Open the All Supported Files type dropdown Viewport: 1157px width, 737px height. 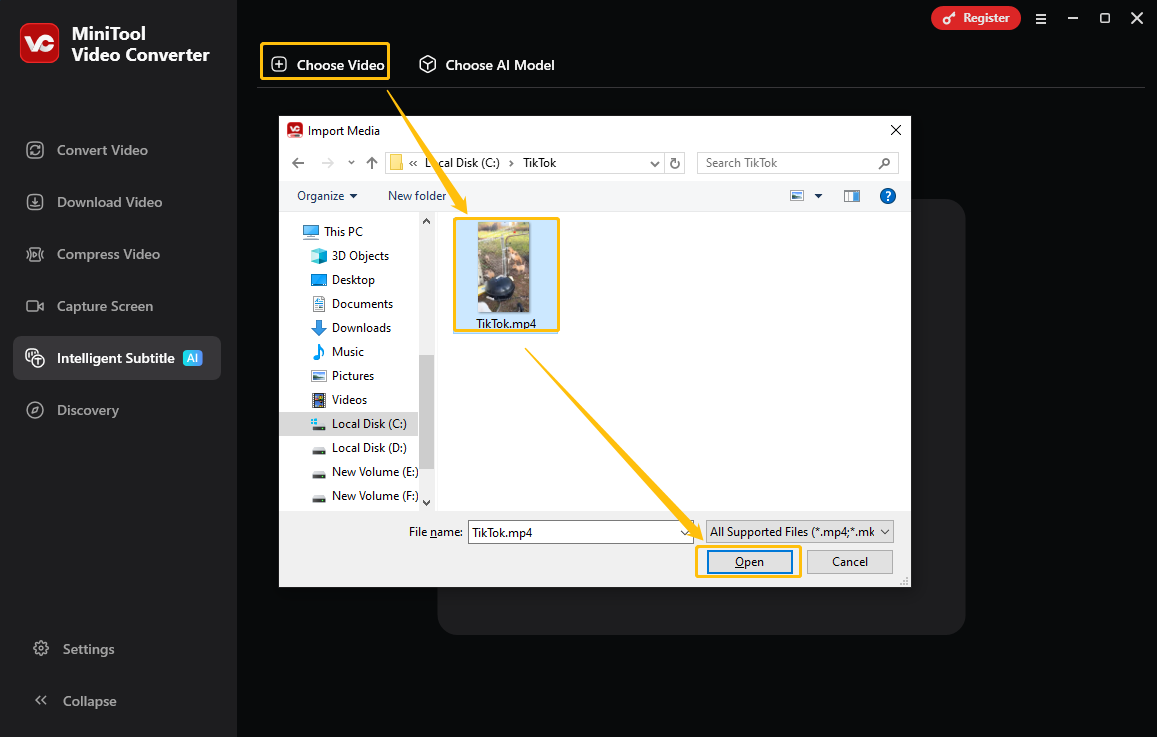point(800,532)
